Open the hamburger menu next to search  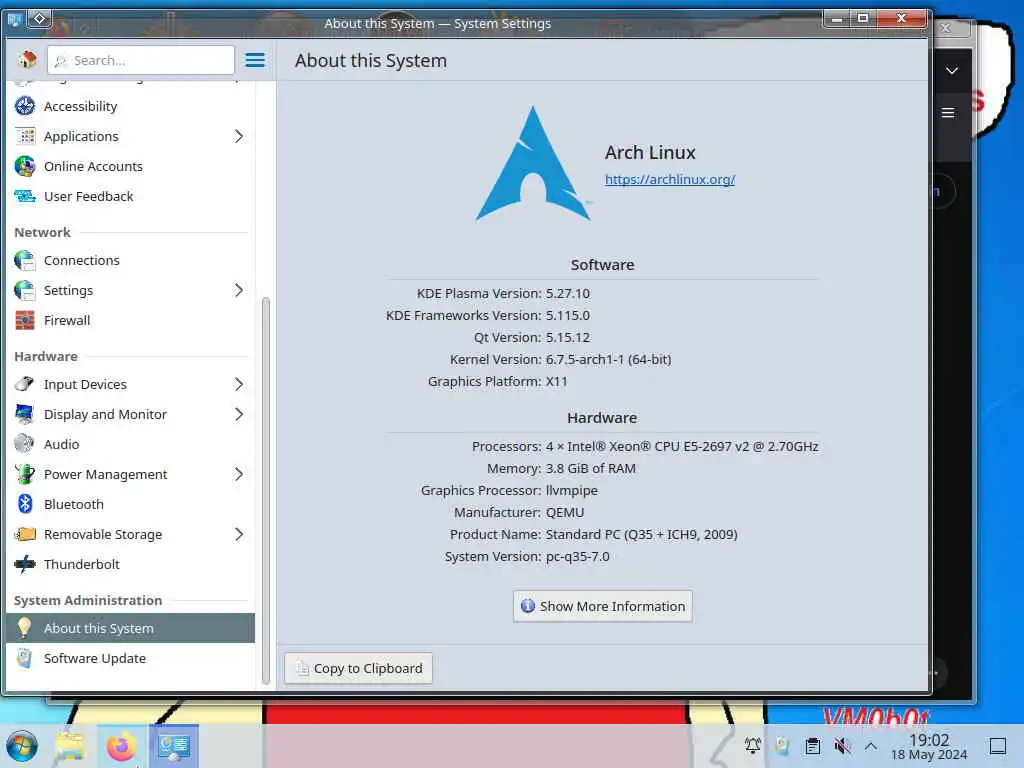[x=255, y=60]
